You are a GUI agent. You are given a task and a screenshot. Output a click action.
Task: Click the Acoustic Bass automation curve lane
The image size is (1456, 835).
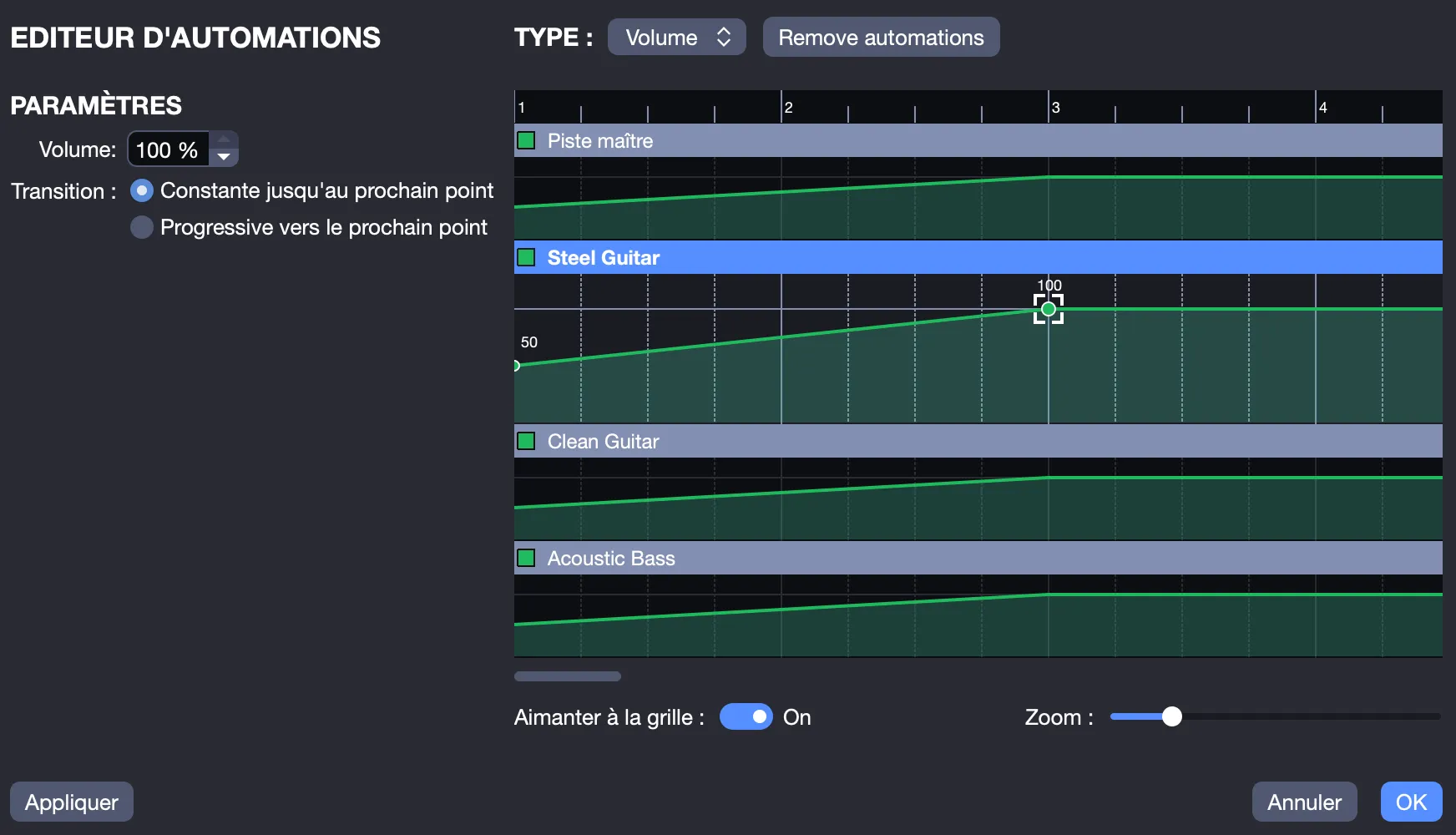978,616
